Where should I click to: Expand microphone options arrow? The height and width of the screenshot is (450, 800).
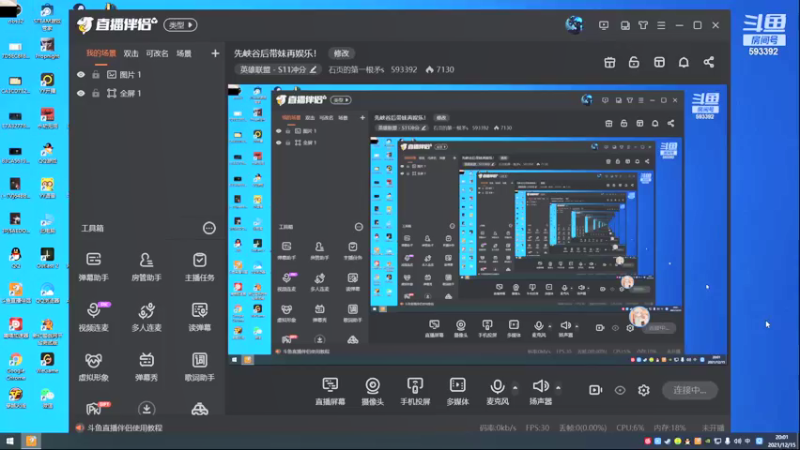515,388
